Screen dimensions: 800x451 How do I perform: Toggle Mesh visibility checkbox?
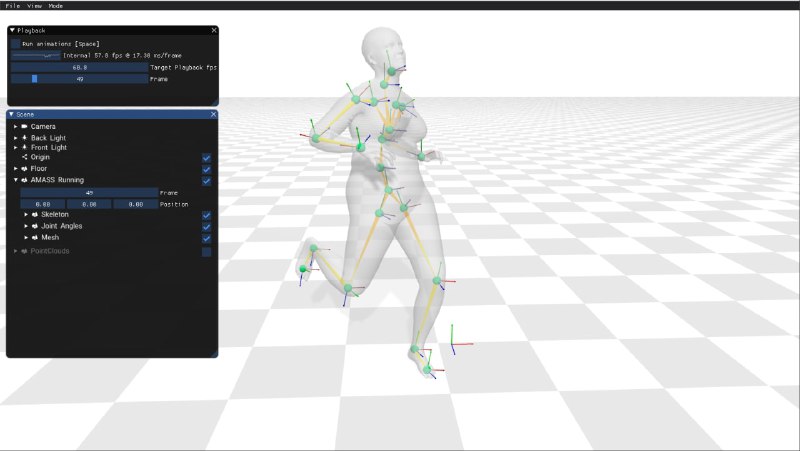pyautogui.click(x=207, y=238)
